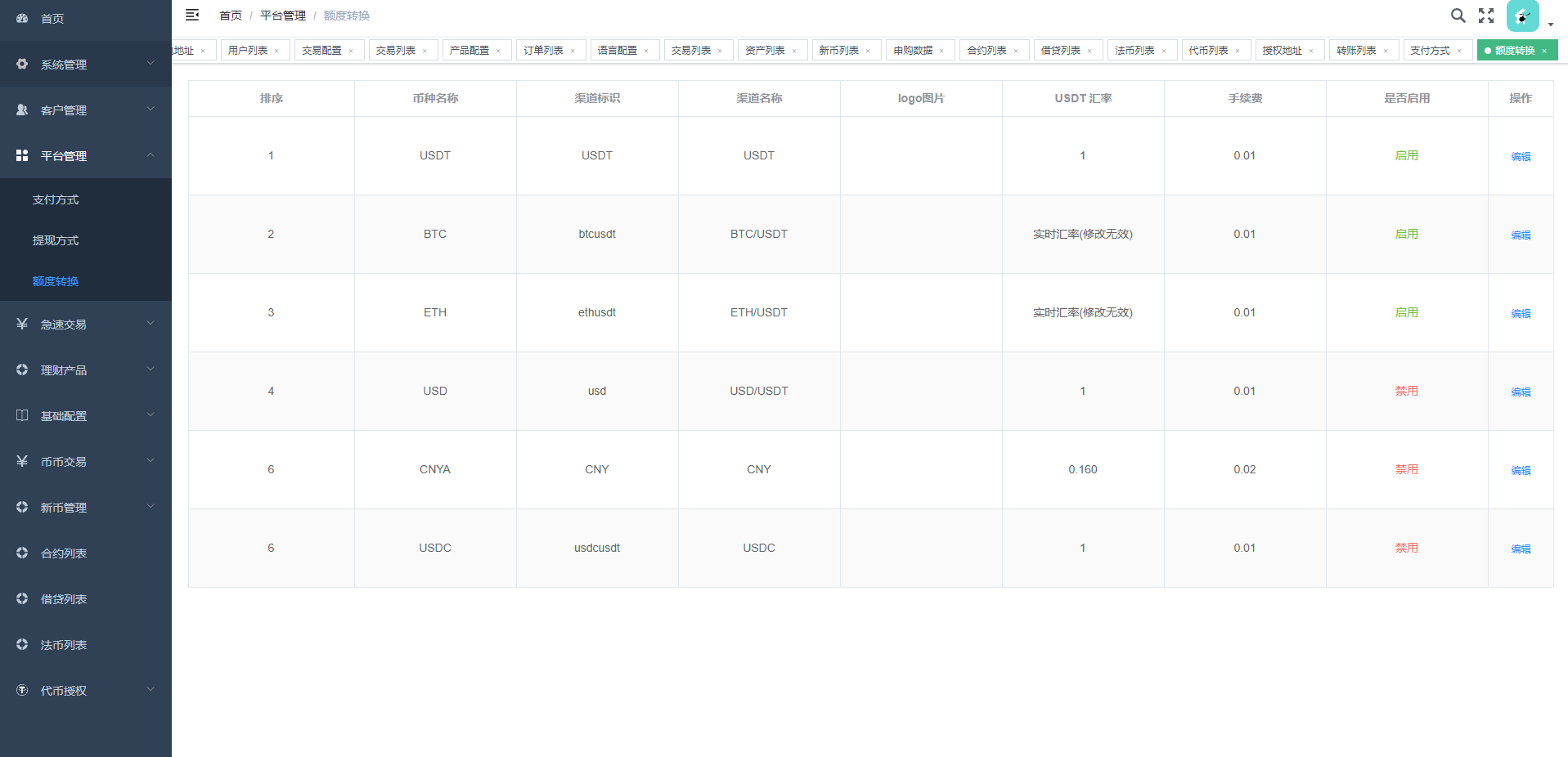Screen dimensions: 1568x757
Task: Open the search magnifier icon
Action: click(1458, 16)
